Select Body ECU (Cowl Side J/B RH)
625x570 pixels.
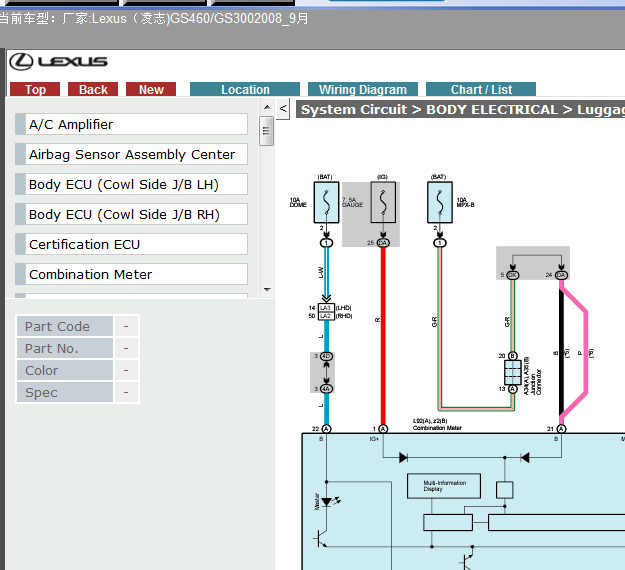click(131, 214)
